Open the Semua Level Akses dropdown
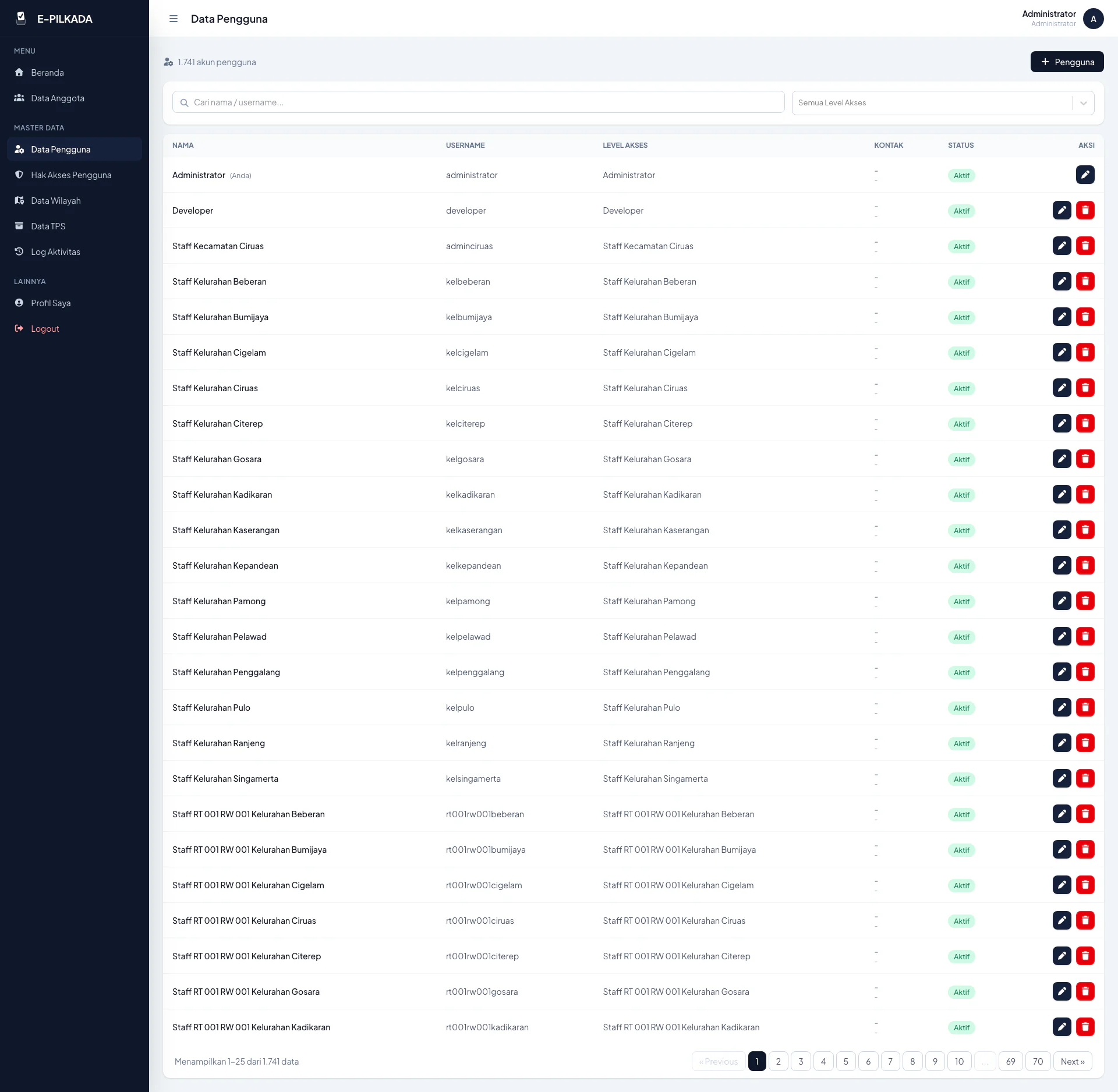 943,102
